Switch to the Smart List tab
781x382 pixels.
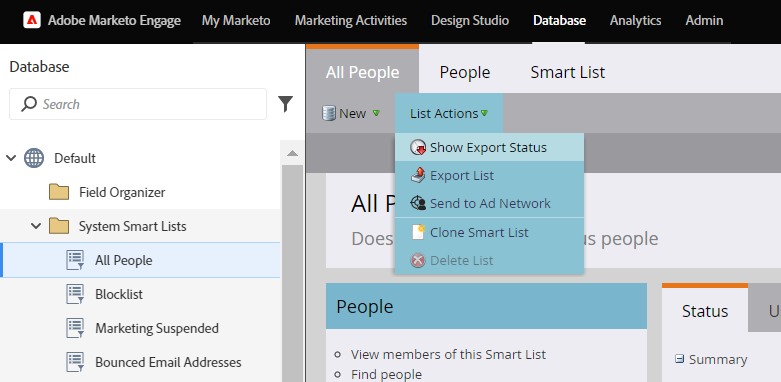567,72
